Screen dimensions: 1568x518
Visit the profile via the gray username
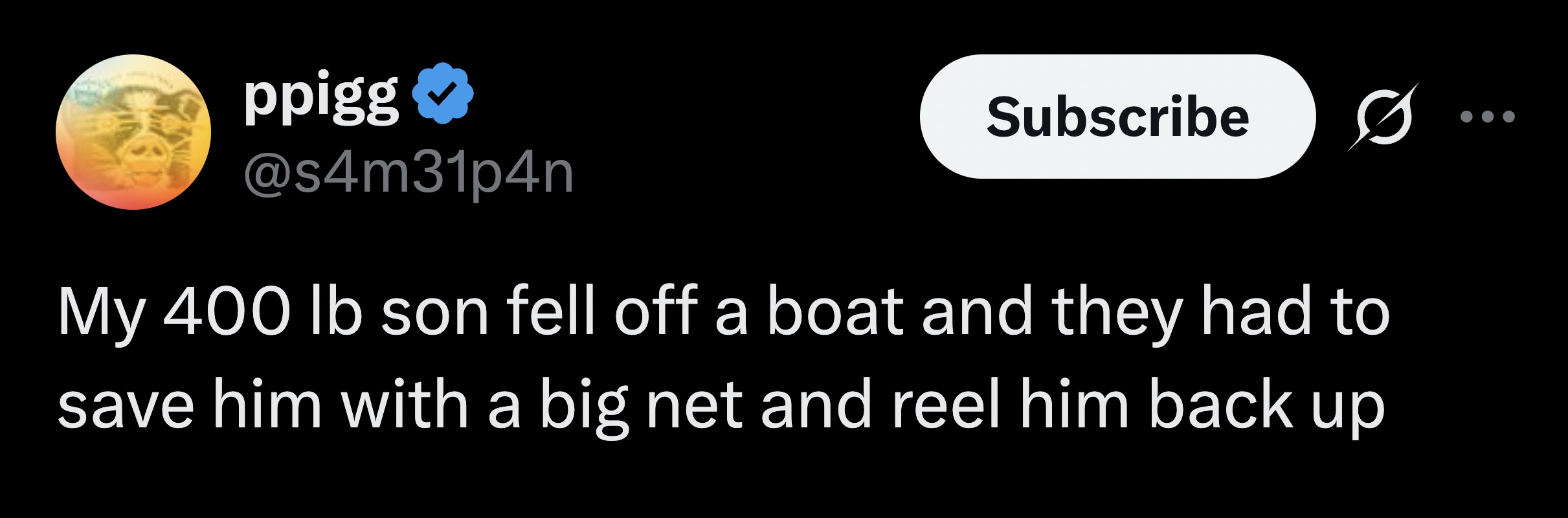coord(409,172)
